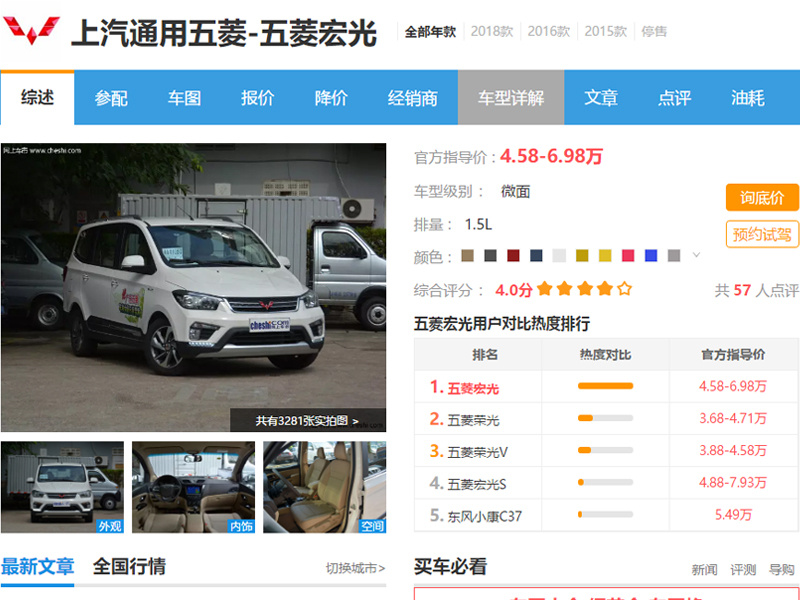This screenshot has height=600, width=800.
Task: View the 油耗 tab
Action: 747,97
